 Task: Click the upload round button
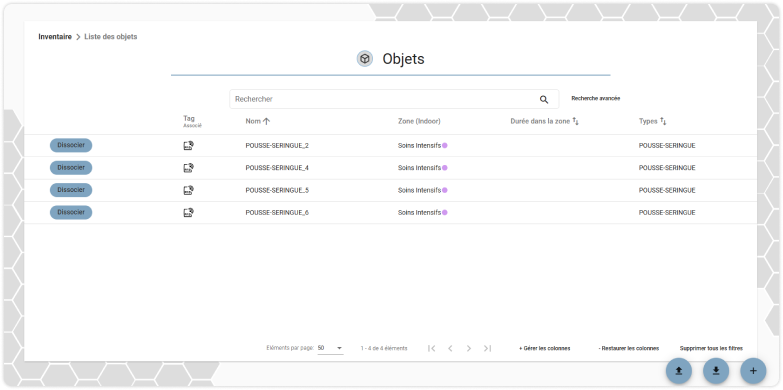679,371
